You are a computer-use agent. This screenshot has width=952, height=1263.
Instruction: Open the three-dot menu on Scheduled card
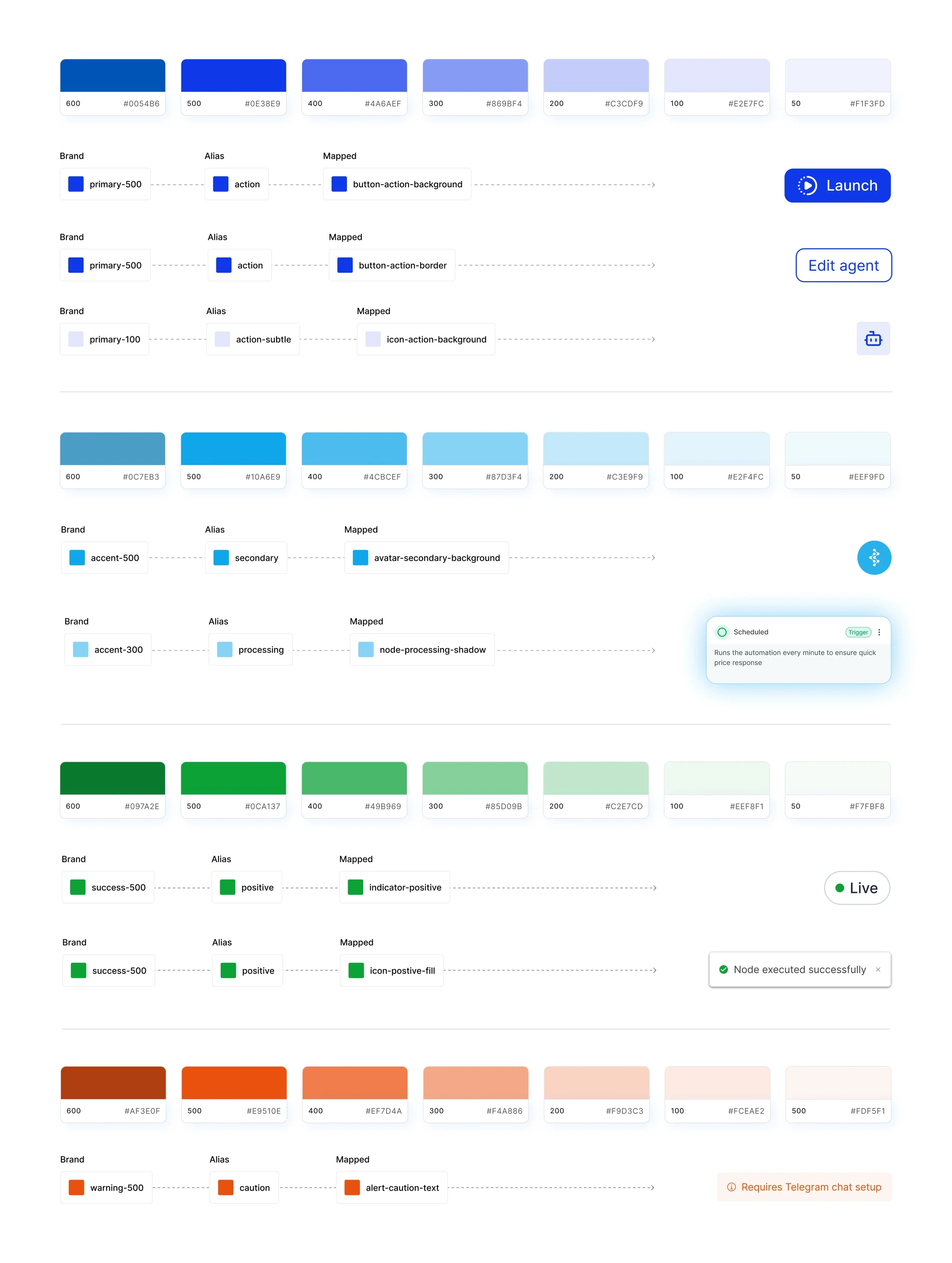(879, 632)
